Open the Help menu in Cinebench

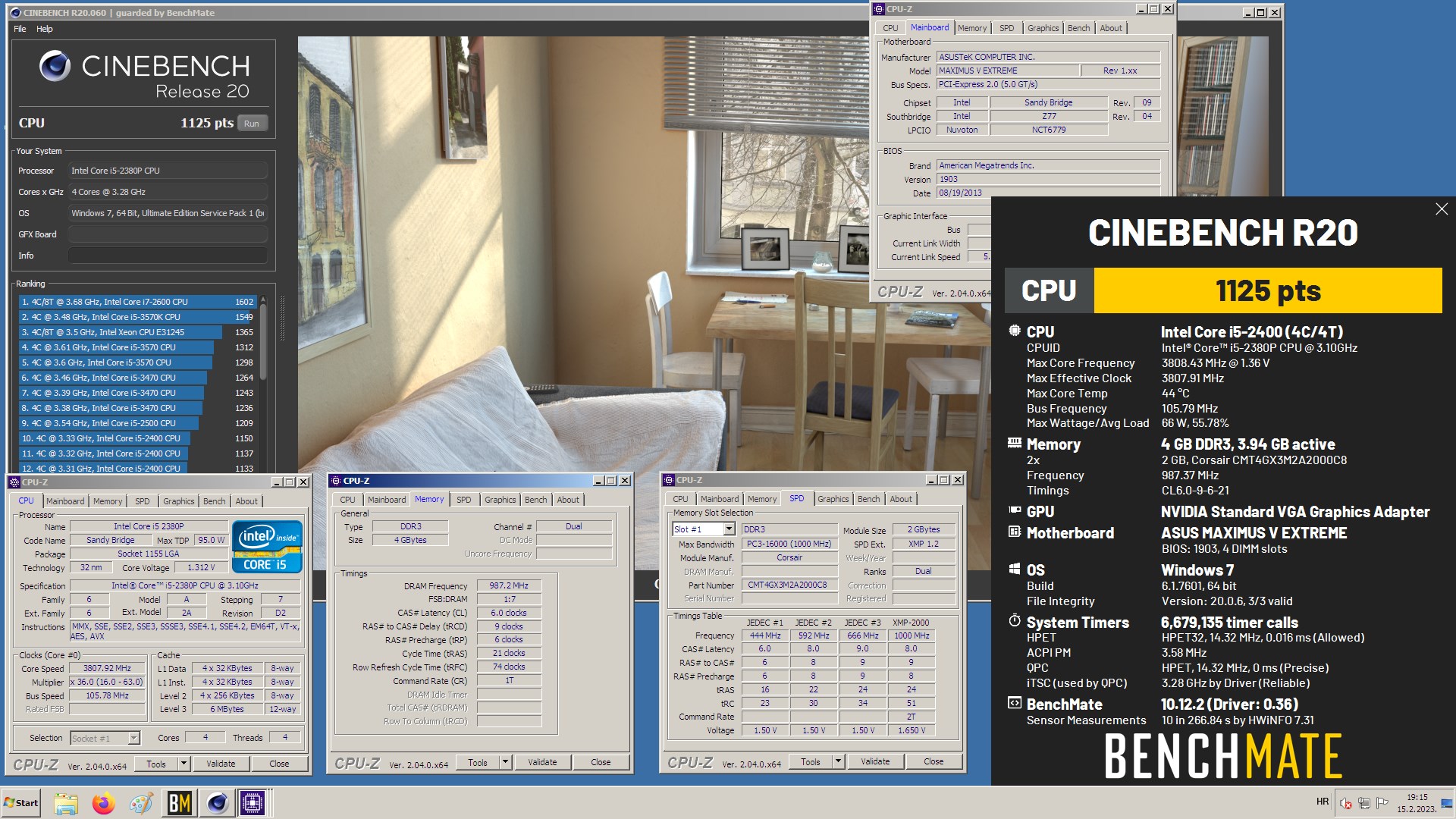coord(45,29)
